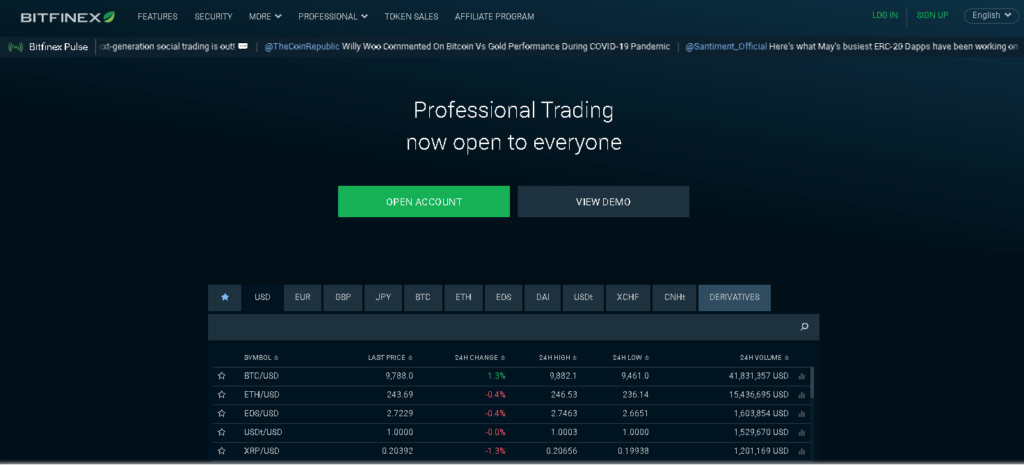Click the ticker table vertical scrollbar

click(812, 383)
